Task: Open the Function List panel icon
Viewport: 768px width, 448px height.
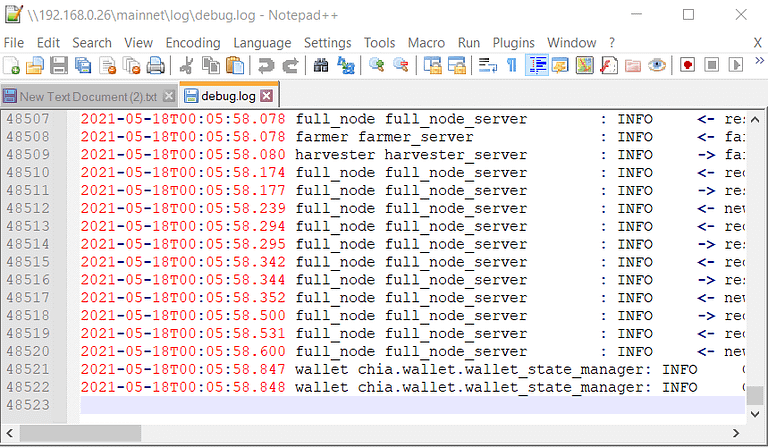Action: 609,65
